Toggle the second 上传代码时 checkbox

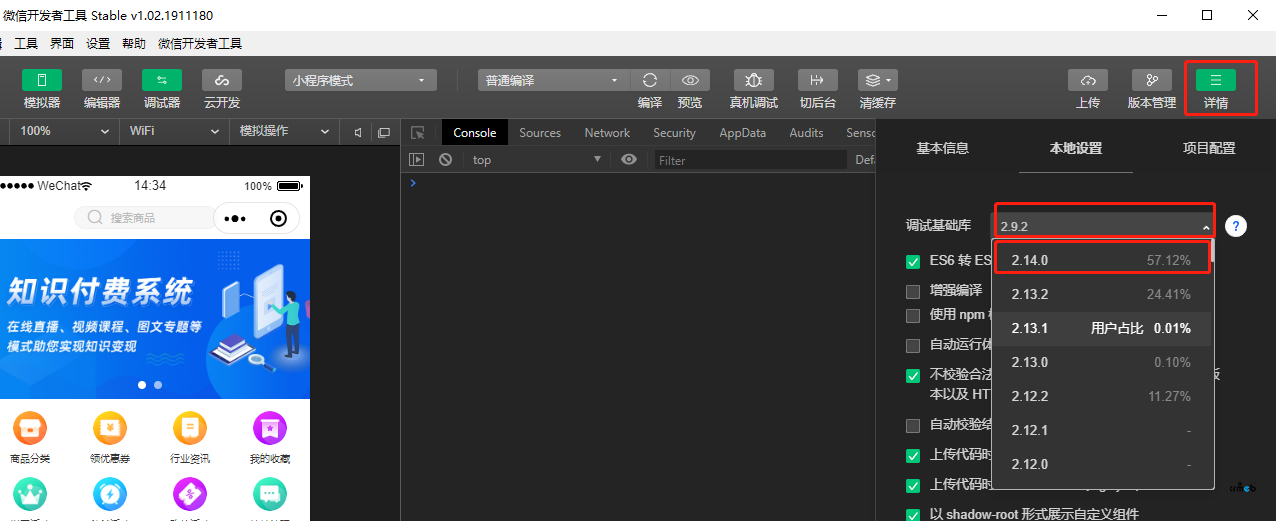tap(913, 486)
